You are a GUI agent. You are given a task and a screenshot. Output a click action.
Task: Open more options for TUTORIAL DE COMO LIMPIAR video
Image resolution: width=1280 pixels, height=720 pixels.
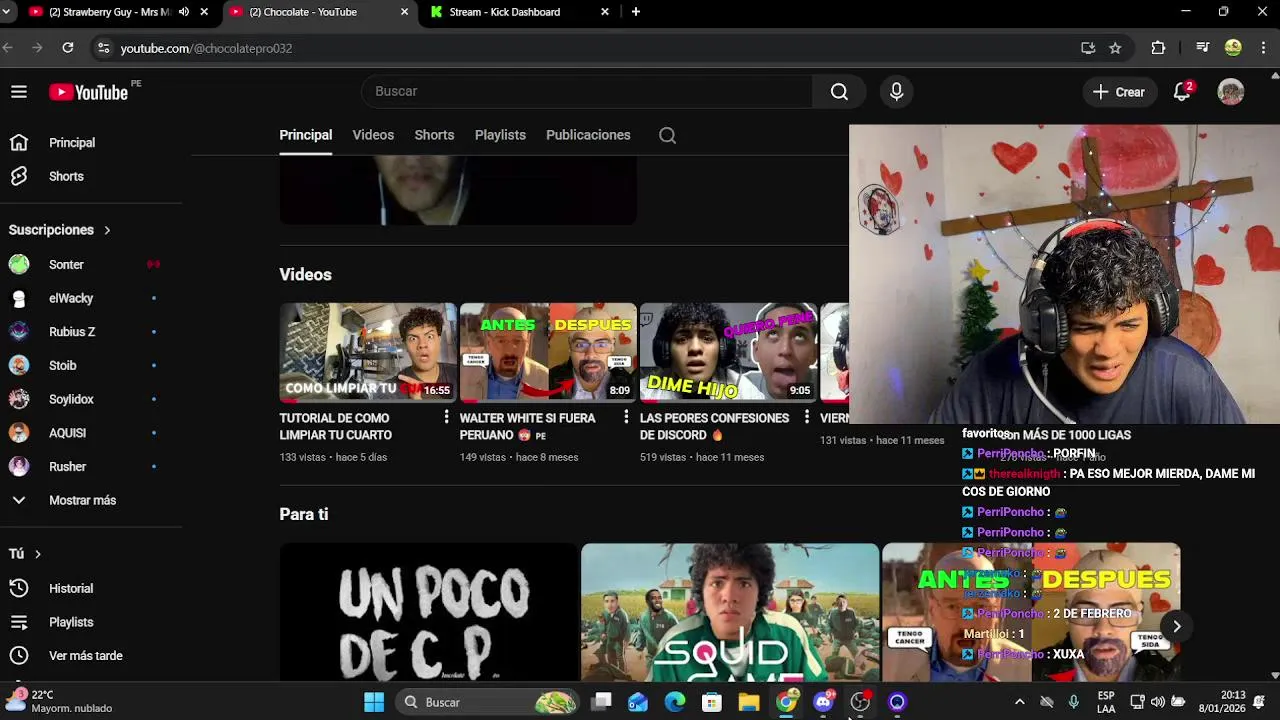[x=447, y=417]
